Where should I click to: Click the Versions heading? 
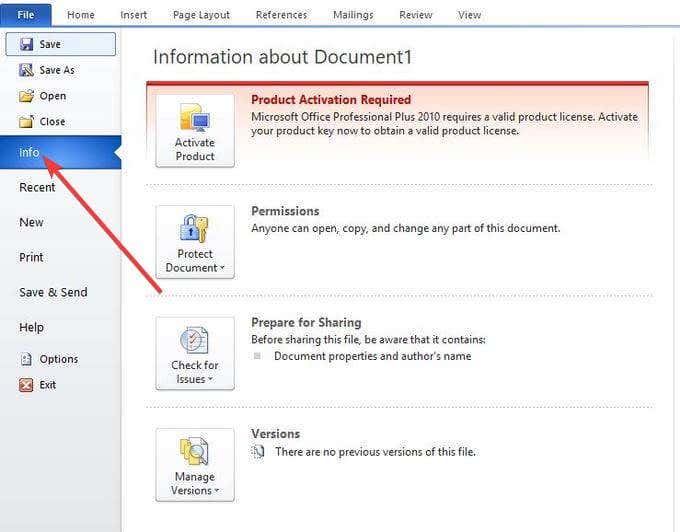(276, 434)
